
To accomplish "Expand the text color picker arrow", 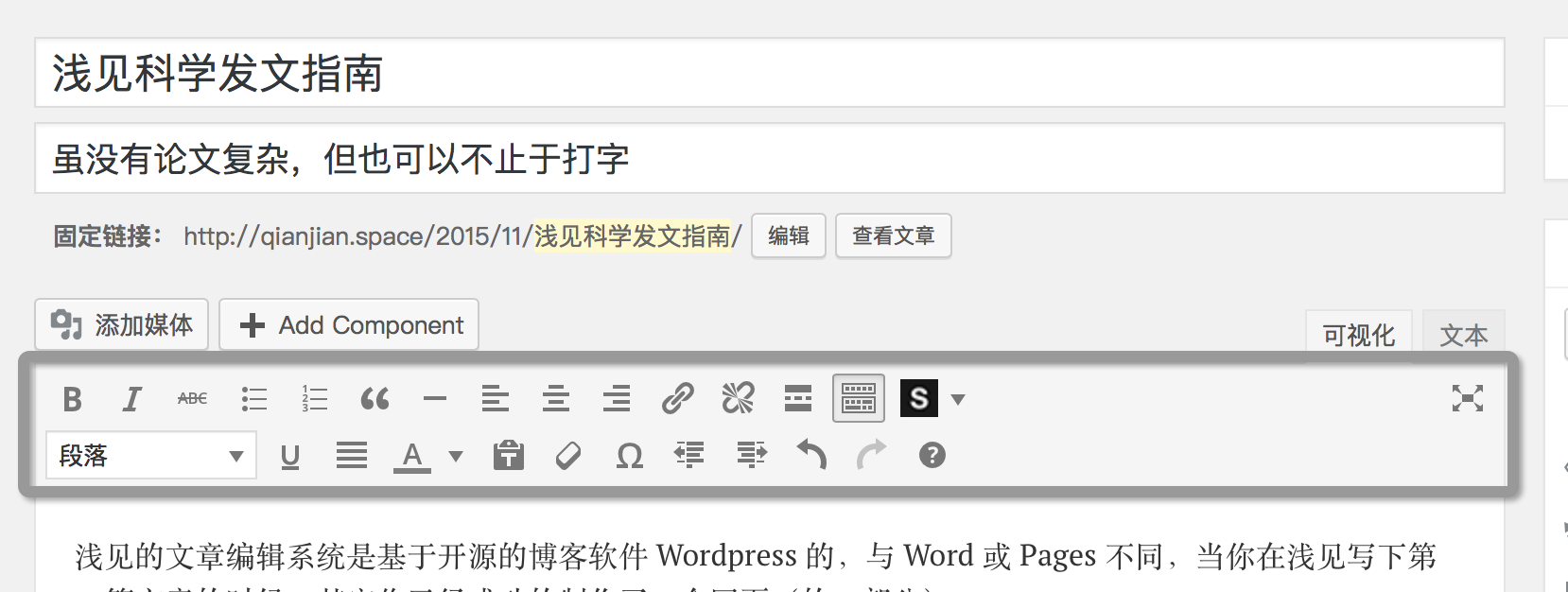I will coord(456,456).
